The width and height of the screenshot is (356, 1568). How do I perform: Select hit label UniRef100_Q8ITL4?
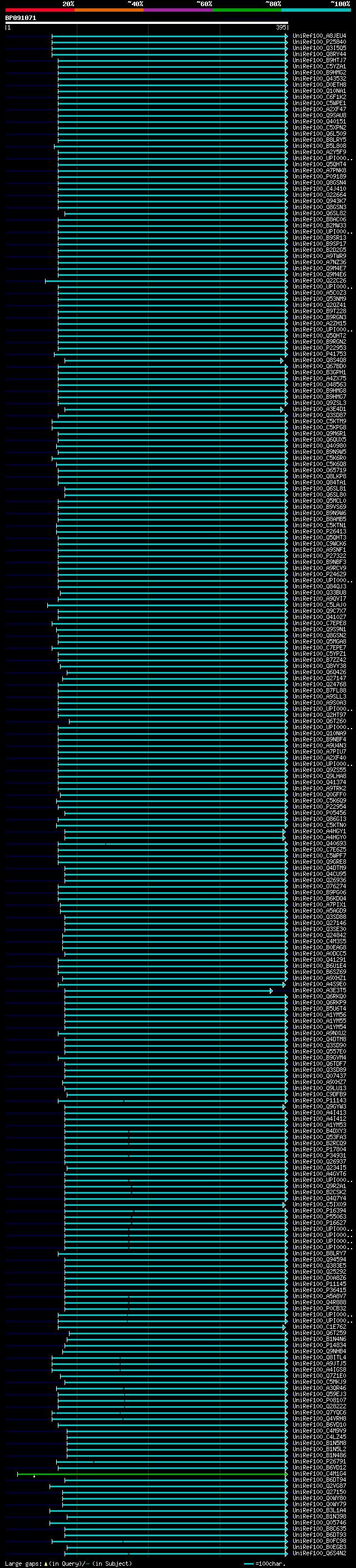click(319, 1357)
